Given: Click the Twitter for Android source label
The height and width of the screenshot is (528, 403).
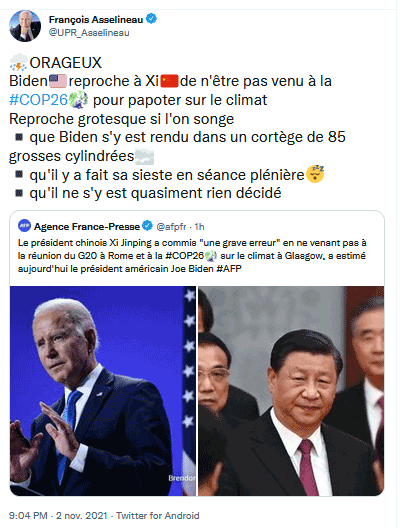Looking at the screenshot, I should click(x=158, y=516).
